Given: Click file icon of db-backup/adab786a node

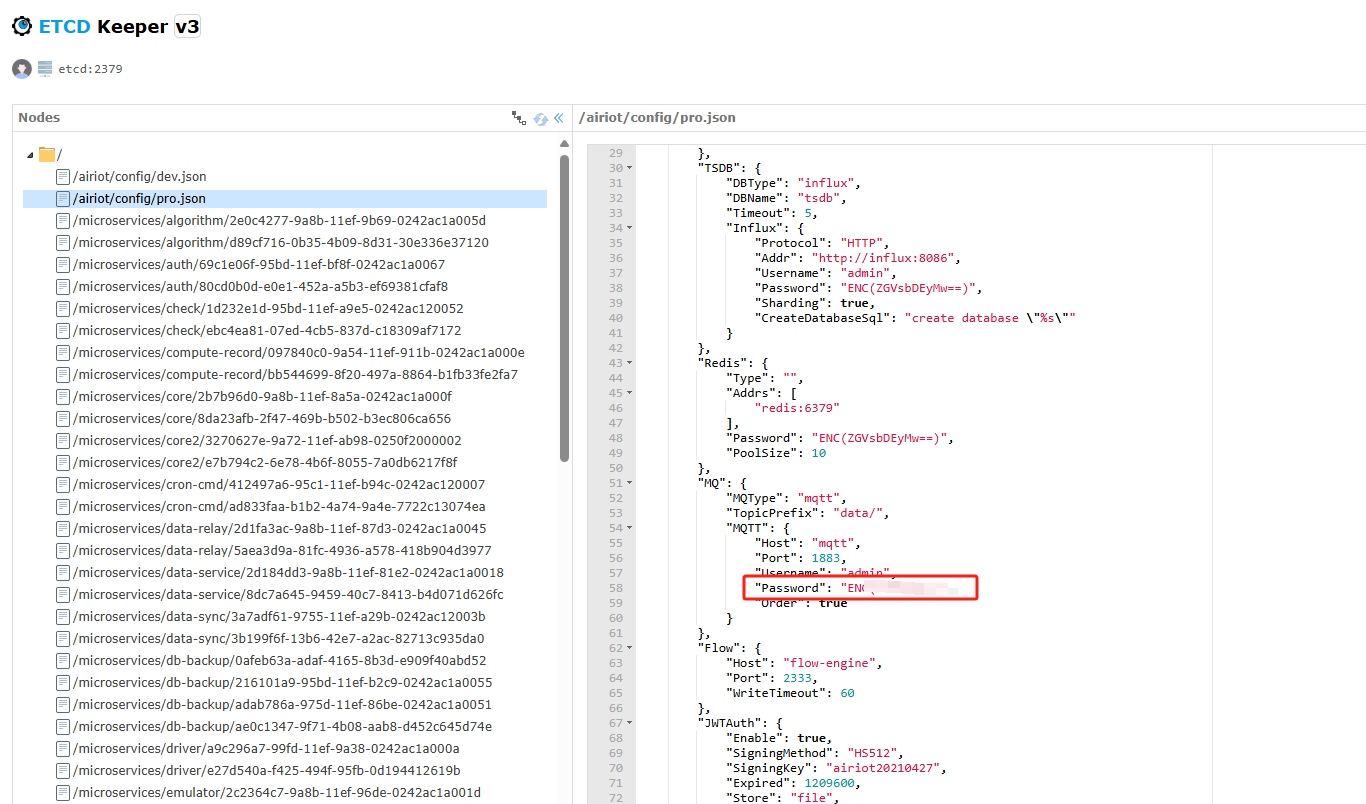Looking at the screenshot, I should coord(63,705).
